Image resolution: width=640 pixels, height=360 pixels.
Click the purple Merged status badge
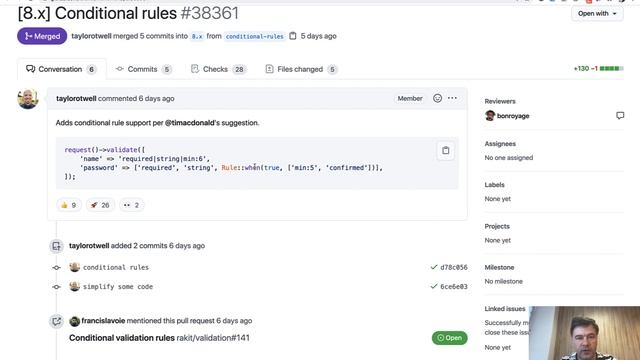tap(42, 36)
